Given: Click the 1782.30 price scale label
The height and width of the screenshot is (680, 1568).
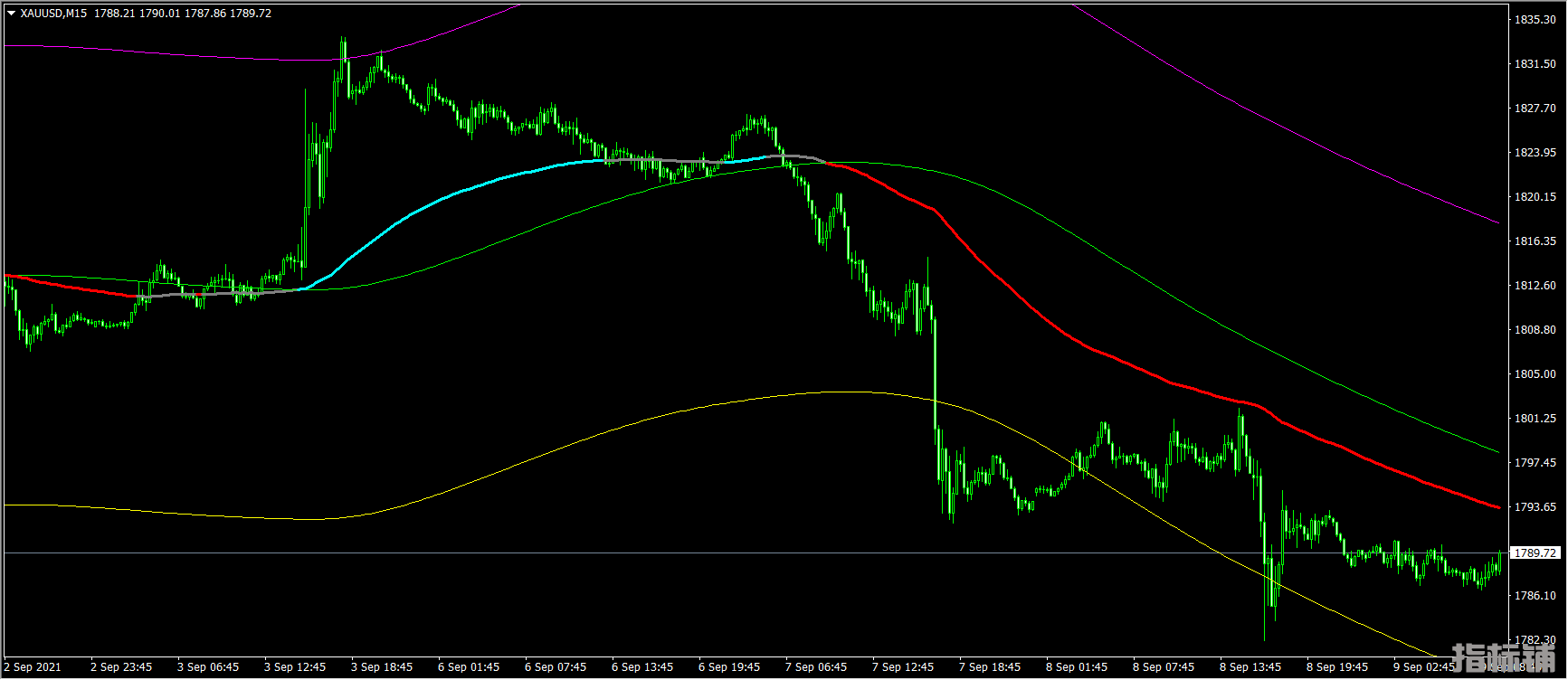Looking at the screenshot, I should pyautogui.click(x=1535, y=640).
